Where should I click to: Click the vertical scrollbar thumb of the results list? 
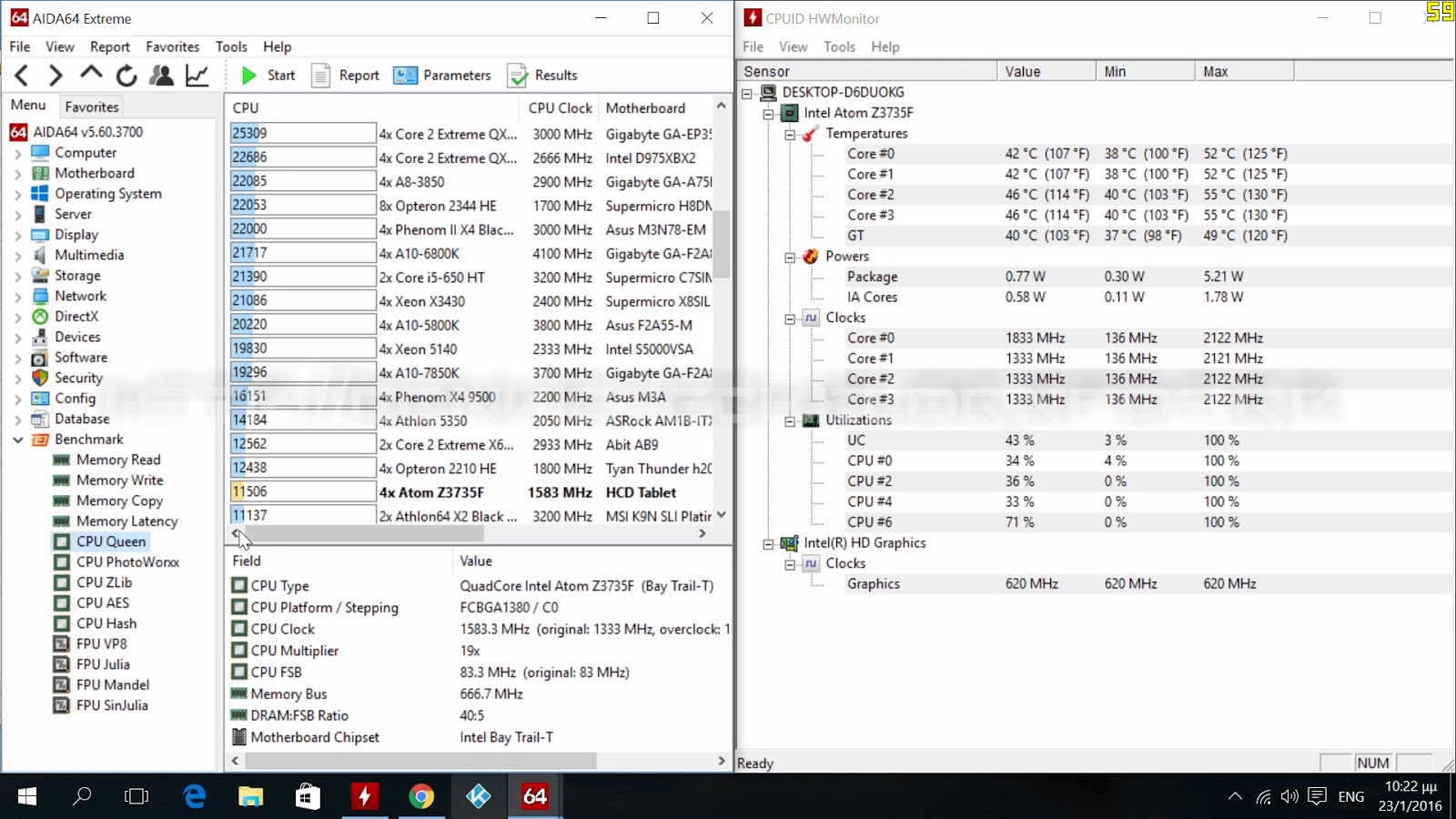click(x=722, y=244)
